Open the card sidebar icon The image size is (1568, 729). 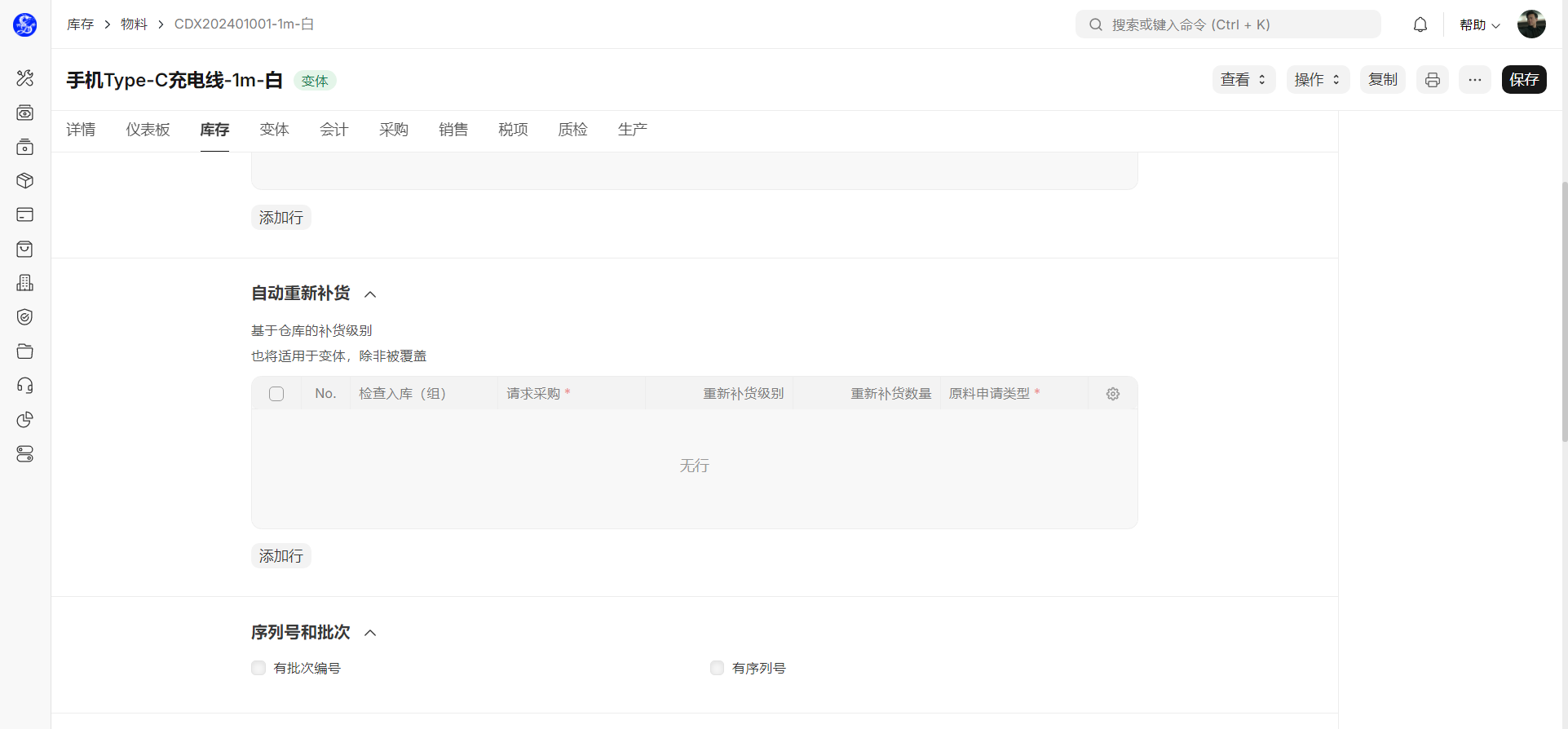tap(24, 214)
